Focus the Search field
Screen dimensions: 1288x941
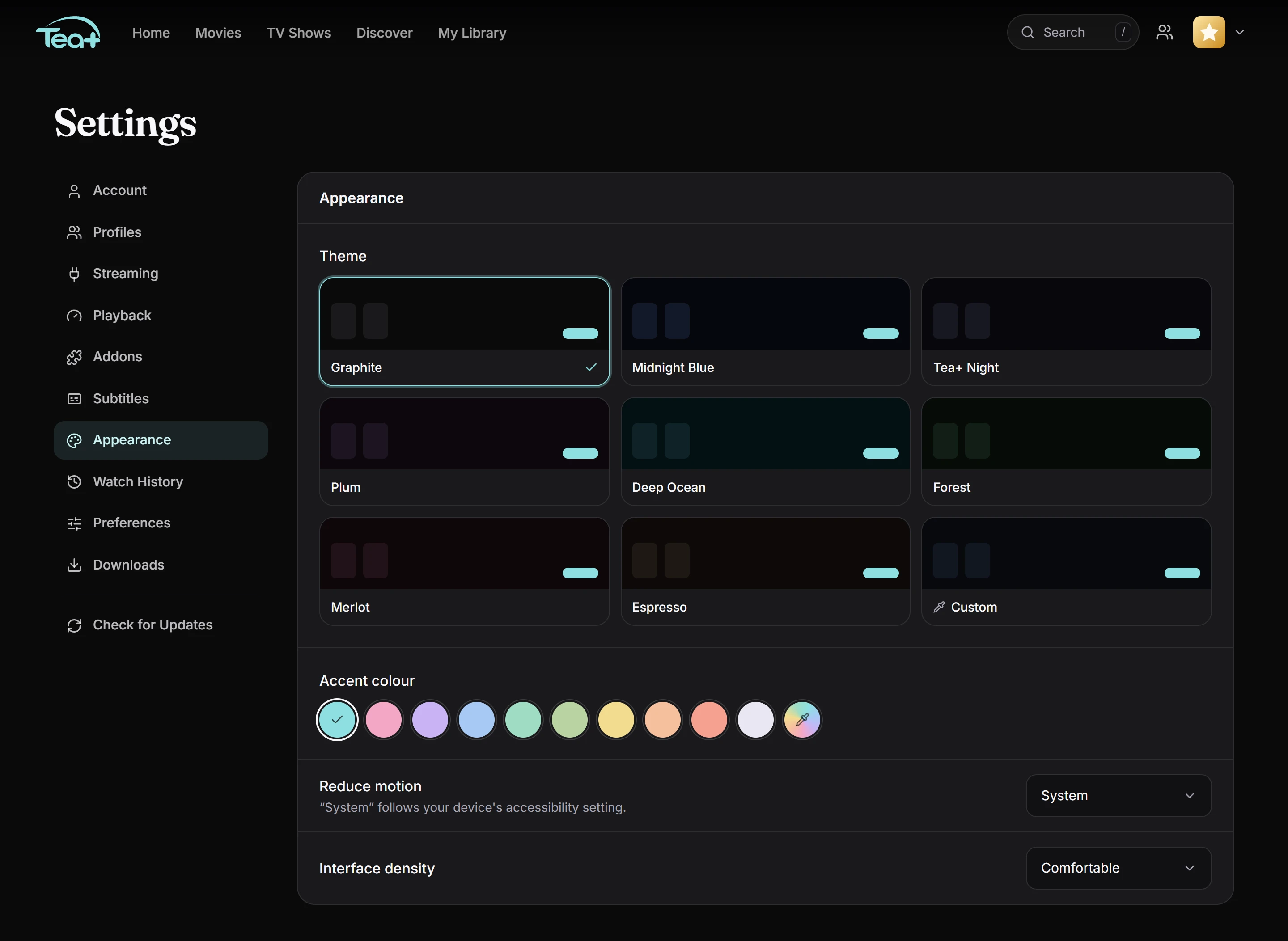[x=1072, y=33]
